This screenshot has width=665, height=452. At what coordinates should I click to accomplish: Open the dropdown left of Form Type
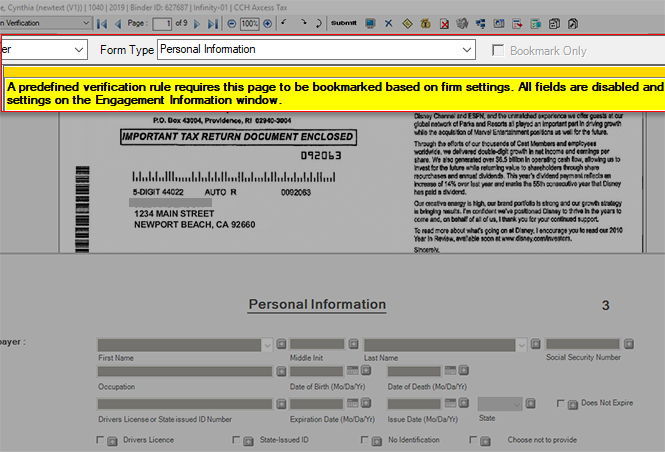(78, 50)
